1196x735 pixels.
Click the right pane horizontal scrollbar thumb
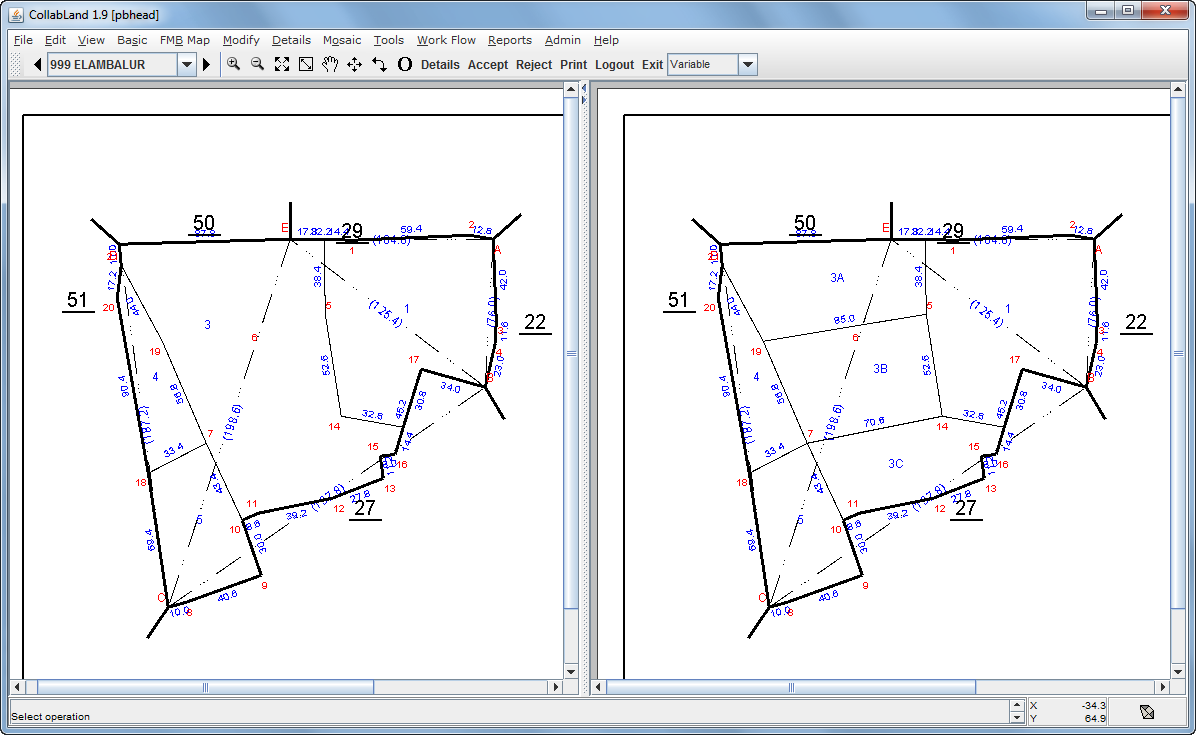tap(791, 687)
